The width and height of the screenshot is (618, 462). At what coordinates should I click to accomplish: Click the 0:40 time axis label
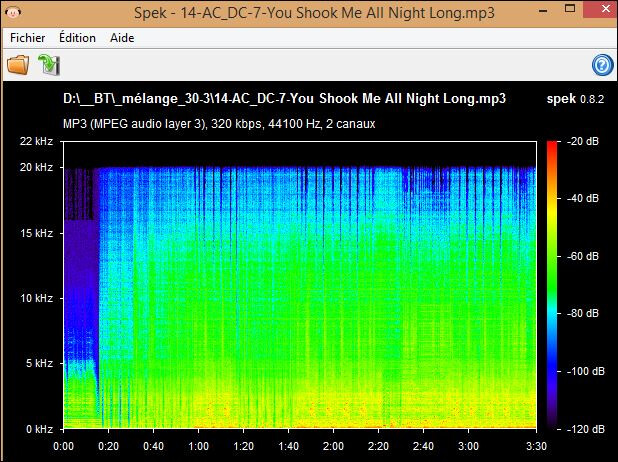coord(153,446)
